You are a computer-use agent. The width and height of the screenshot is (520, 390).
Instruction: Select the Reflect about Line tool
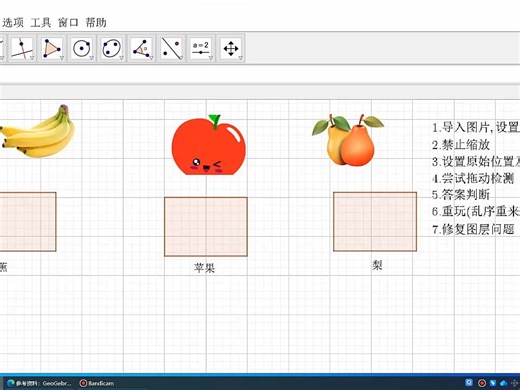coord(171,48)
